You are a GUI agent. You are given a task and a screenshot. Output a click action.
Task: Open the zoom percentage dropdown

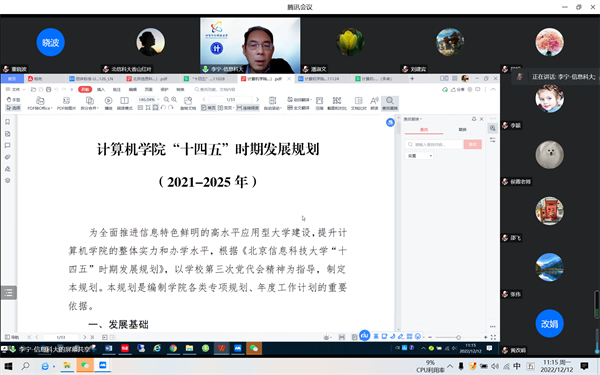148,99
